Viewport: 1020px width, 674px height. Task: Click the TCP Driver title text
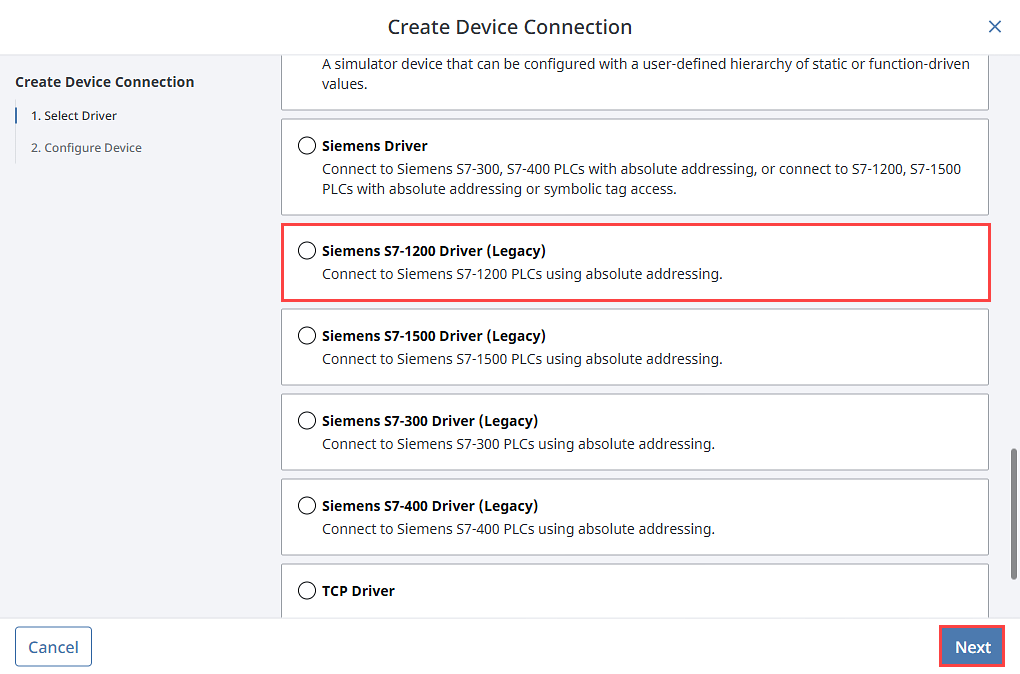(x=358, y=591)
